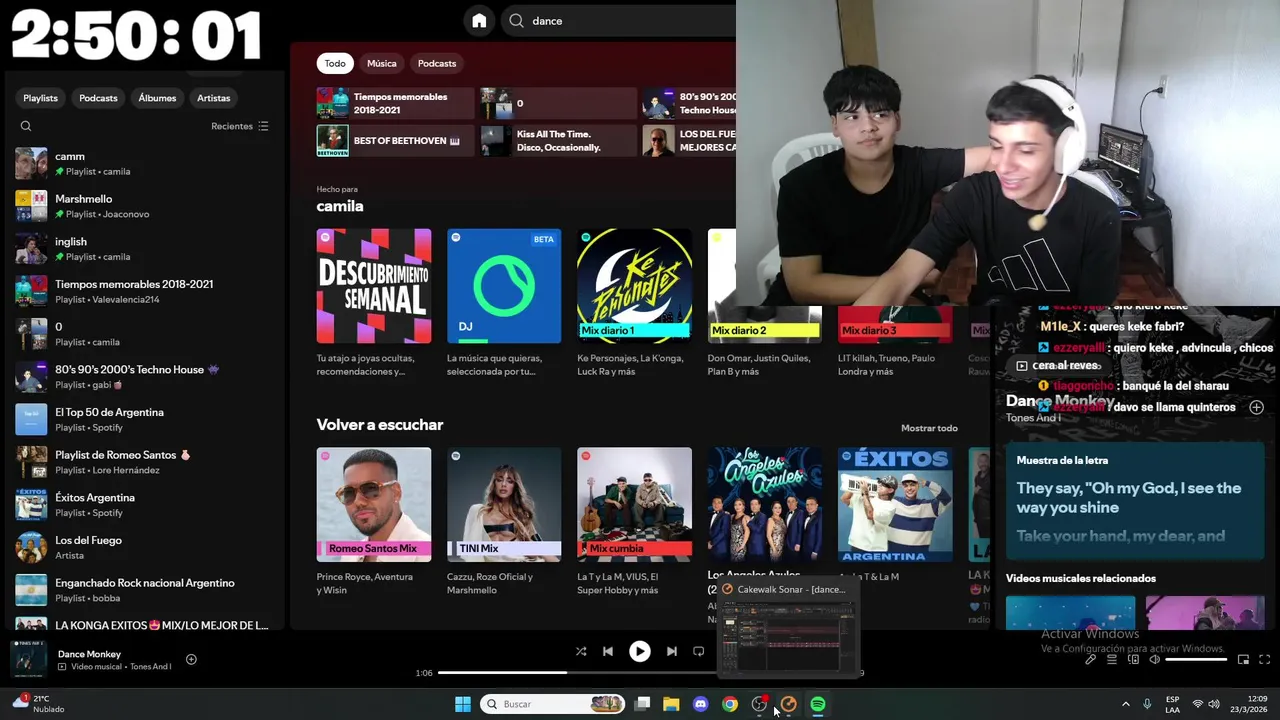Click 'Dance Monkey' title in player bar

(89, 654)
